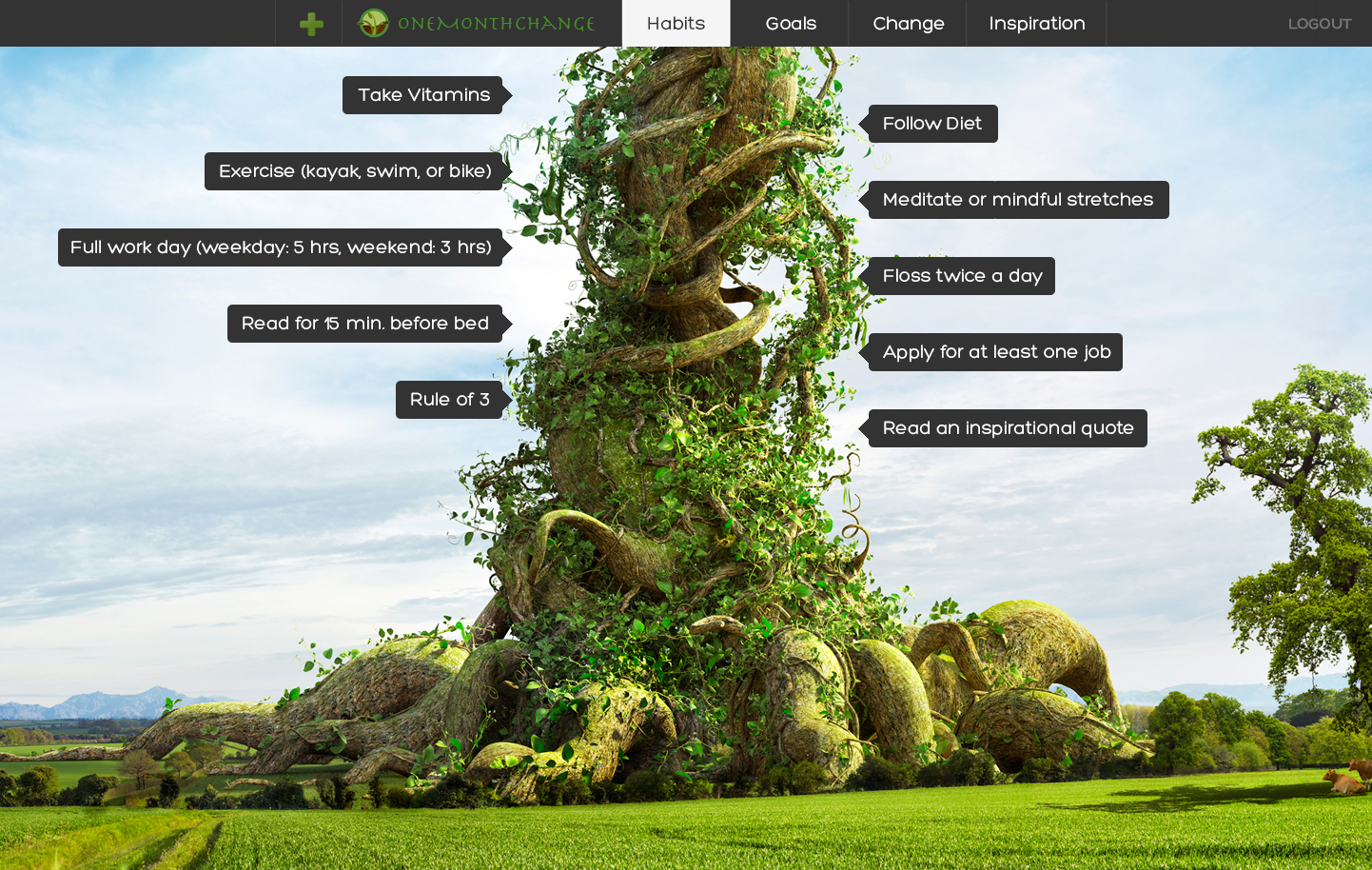Image resolution: width=1372 pixels, height=870 pixels.
Task: Select Read an inspirational quote habit
Action: point(1008,428)
